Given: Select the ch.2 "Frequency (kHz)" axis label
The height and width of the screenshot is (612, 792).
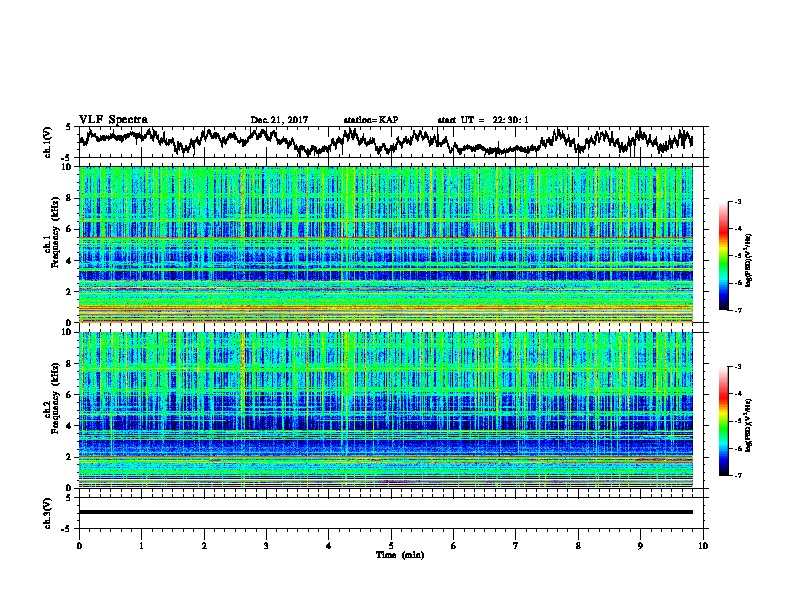Looking at the screenshot, I should [55, 398].
